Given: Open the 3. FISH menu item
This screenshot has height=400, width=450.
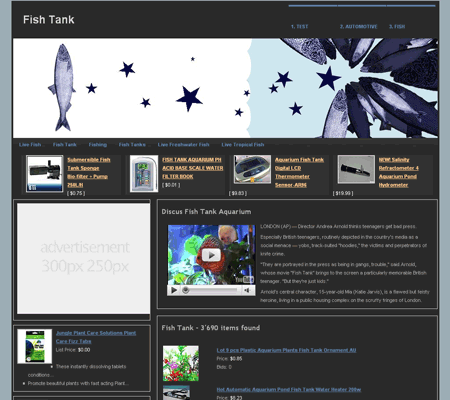Looking at the screenshot, I should 397,27.
